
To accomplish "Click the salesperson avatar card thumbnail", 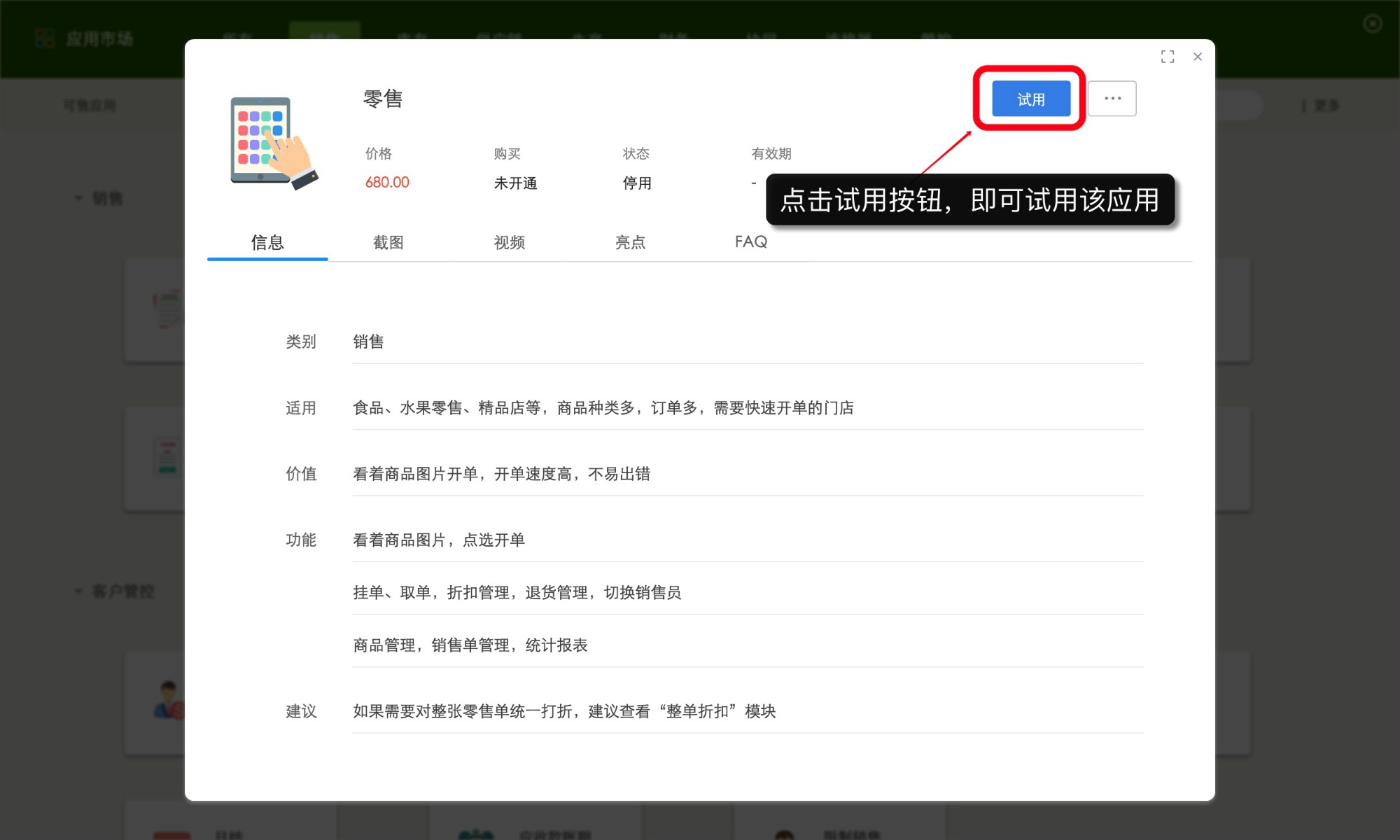I will point(169,700).
